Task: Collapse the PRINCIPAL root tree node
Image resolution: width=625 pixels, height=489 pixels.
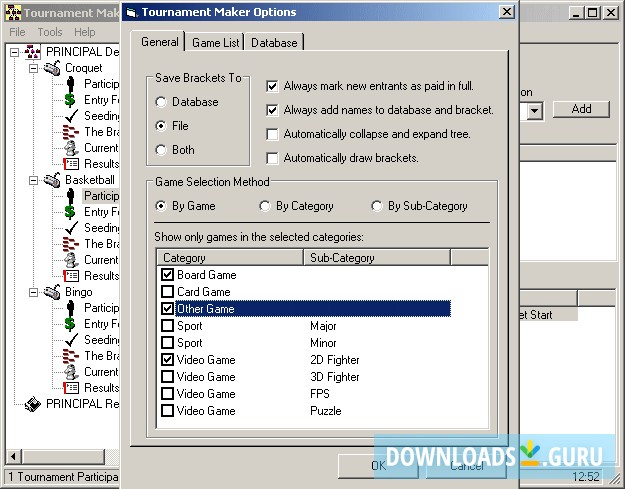Action: 15,52
